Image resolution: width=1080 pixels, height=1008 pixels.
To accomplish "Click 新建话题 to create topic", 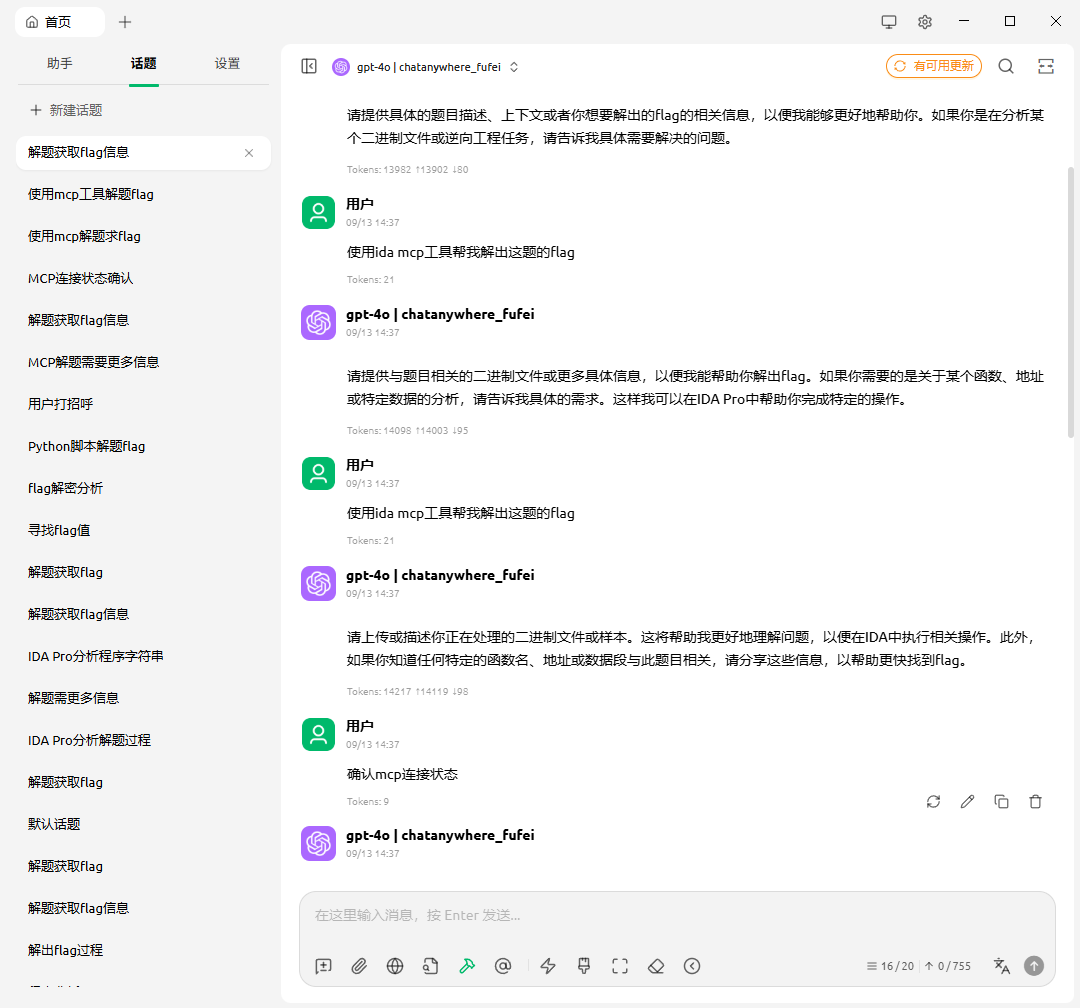I will [x=66, y=110].
